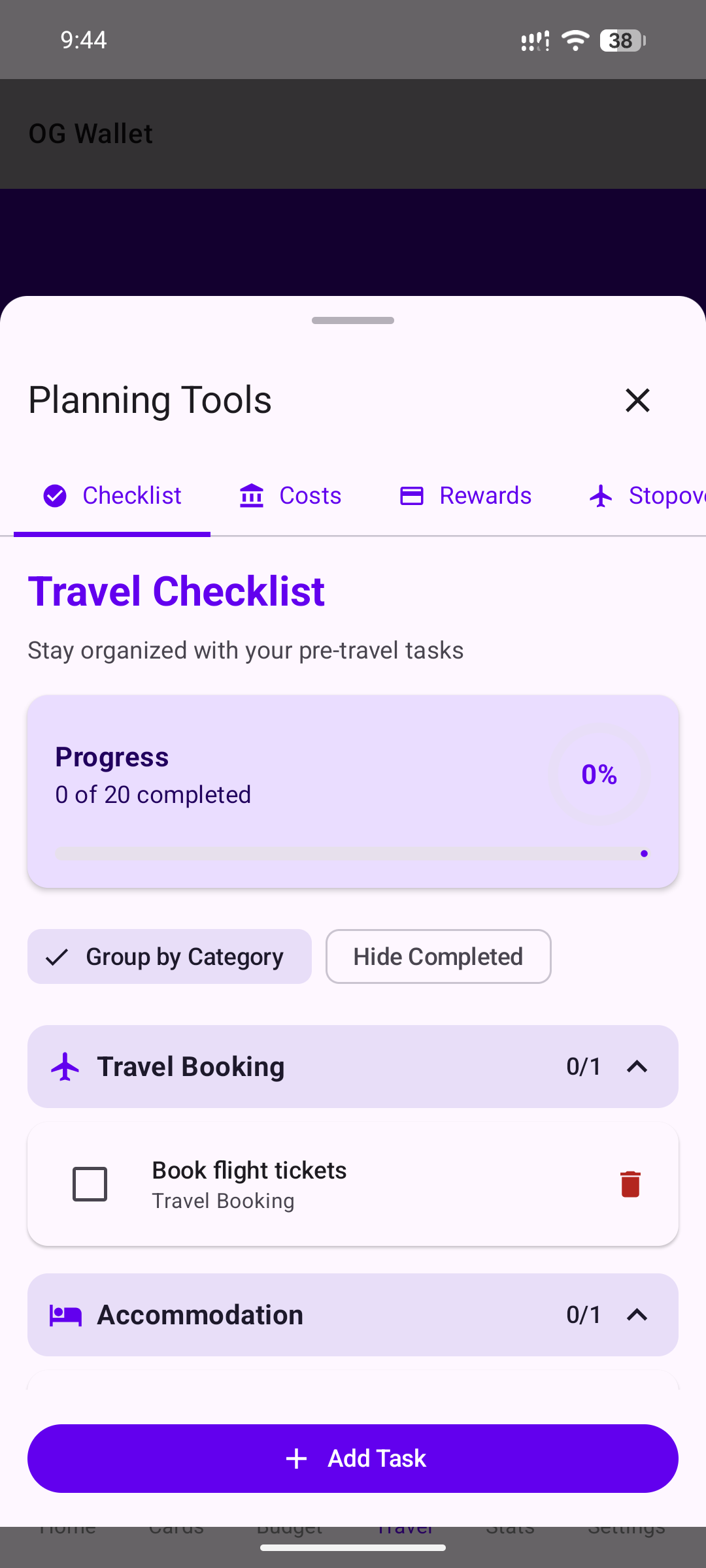706x1568 pixels.
Task: Tap the bank icon on Costs tab
Action: pyautogui.click(x=252, y=496)
